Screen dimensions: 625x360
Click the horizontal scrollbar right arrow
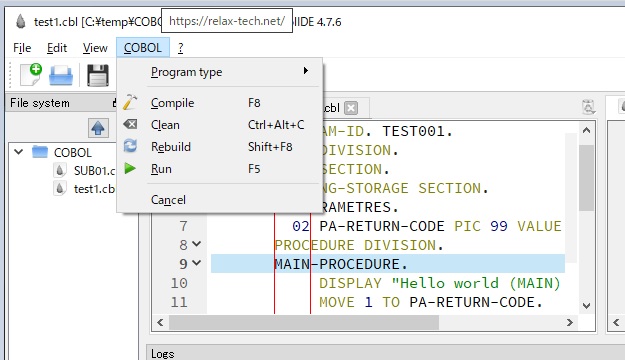[x=570, y=322]
